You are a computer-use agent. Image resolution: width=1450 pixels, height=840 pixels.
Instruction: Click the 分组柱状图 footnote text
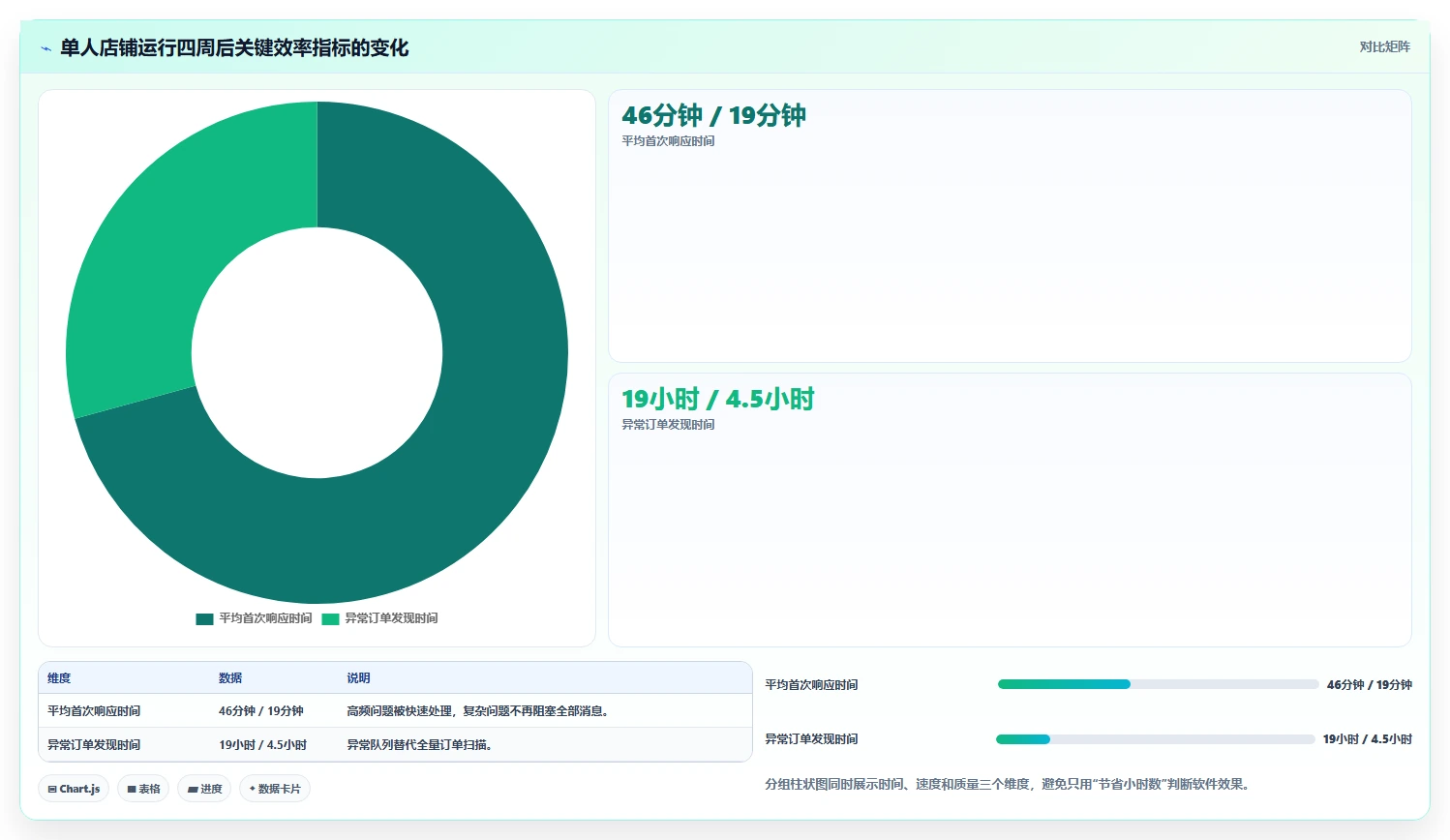tap(1010, 785)
